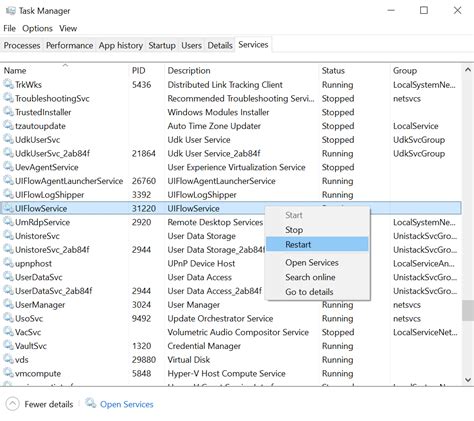The width and height of the screenshot is (474, 421).
Task: Switch to the Performance tab
Action: [69, 45]
